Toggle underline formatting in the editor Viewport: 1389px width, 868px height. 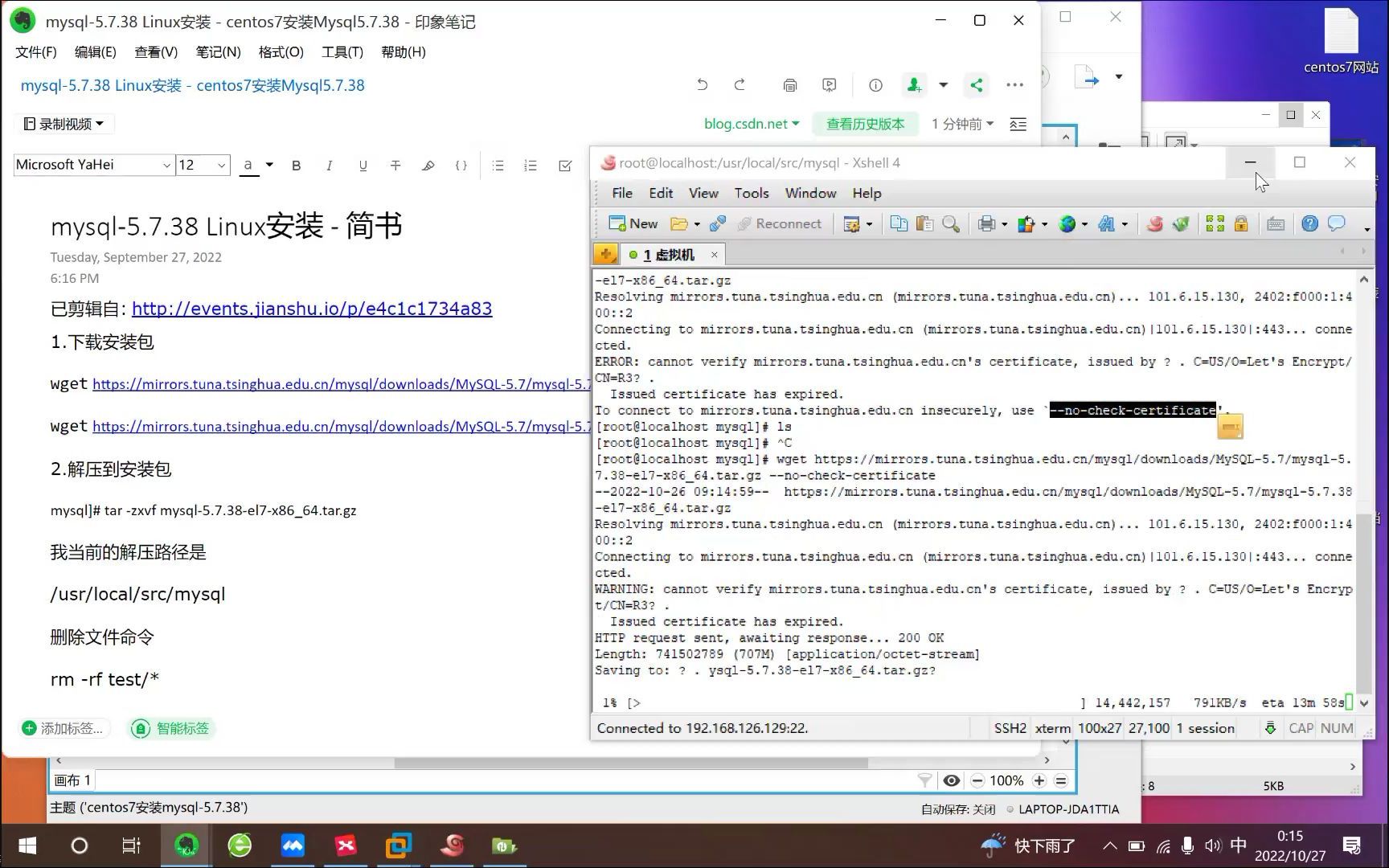click(363, 165)
